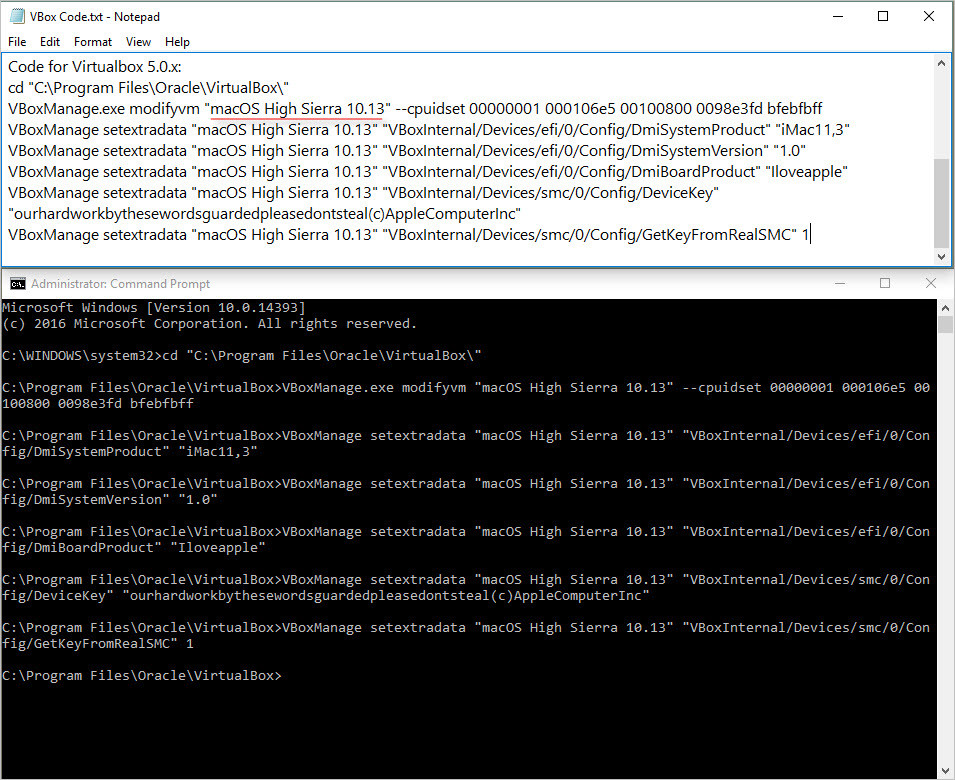Click the 'ourhardworkbythesewords' key line in Notepad
The height and width of the screenshot is (780, 955).
pos(264,214)
